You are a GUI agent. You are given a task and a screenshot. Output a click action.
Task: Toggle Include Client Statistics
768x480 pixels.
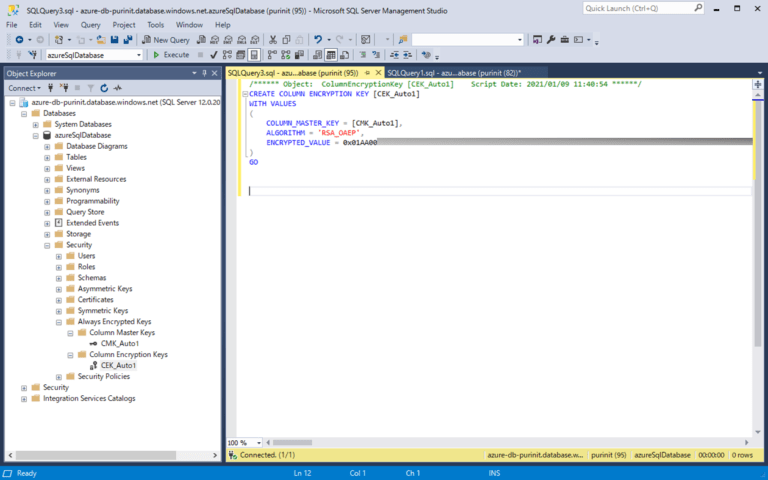tap(299, 55)
